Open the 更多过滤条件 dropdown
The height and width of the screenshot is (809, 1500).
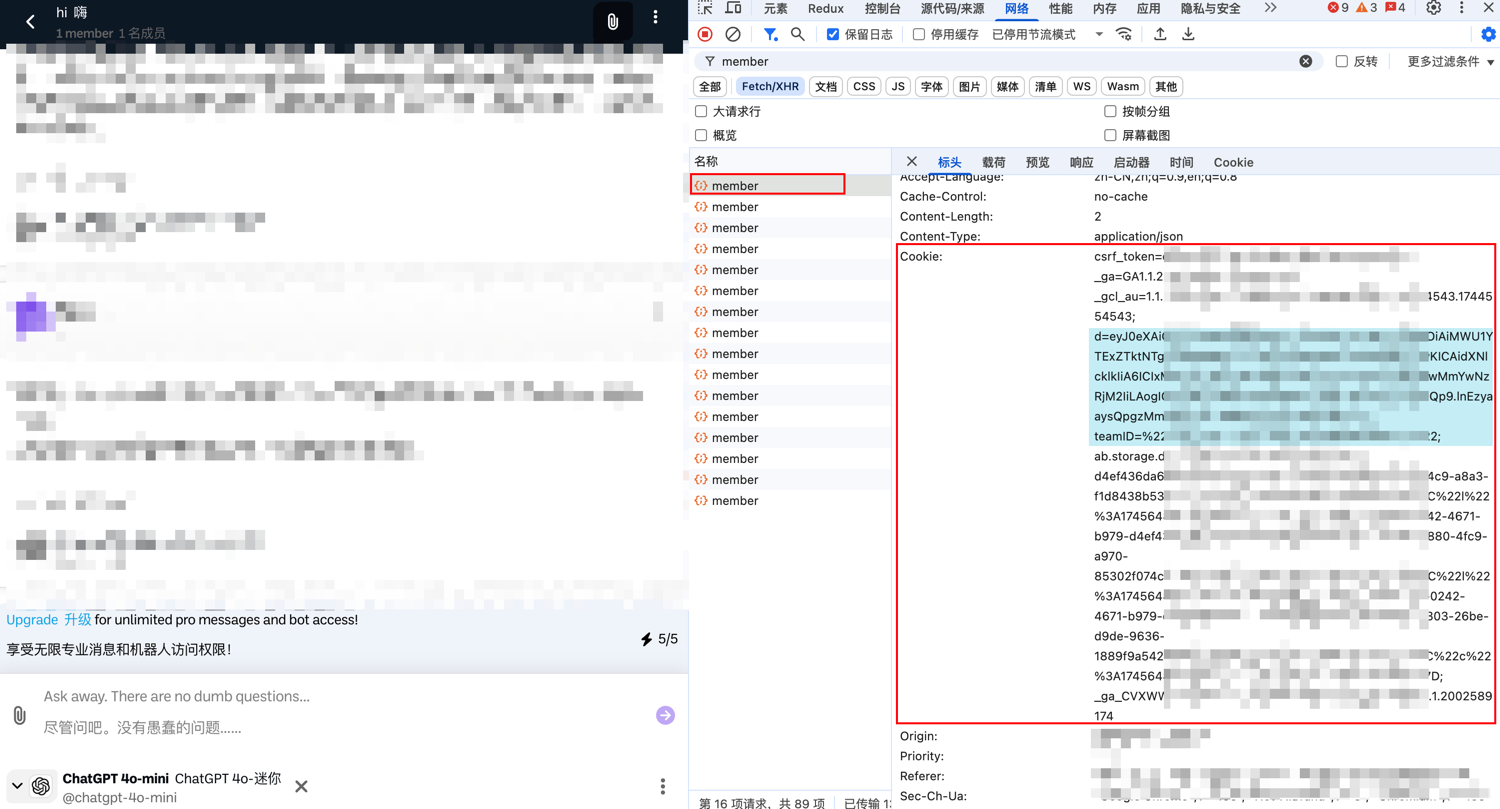(x=1451, y=61)
